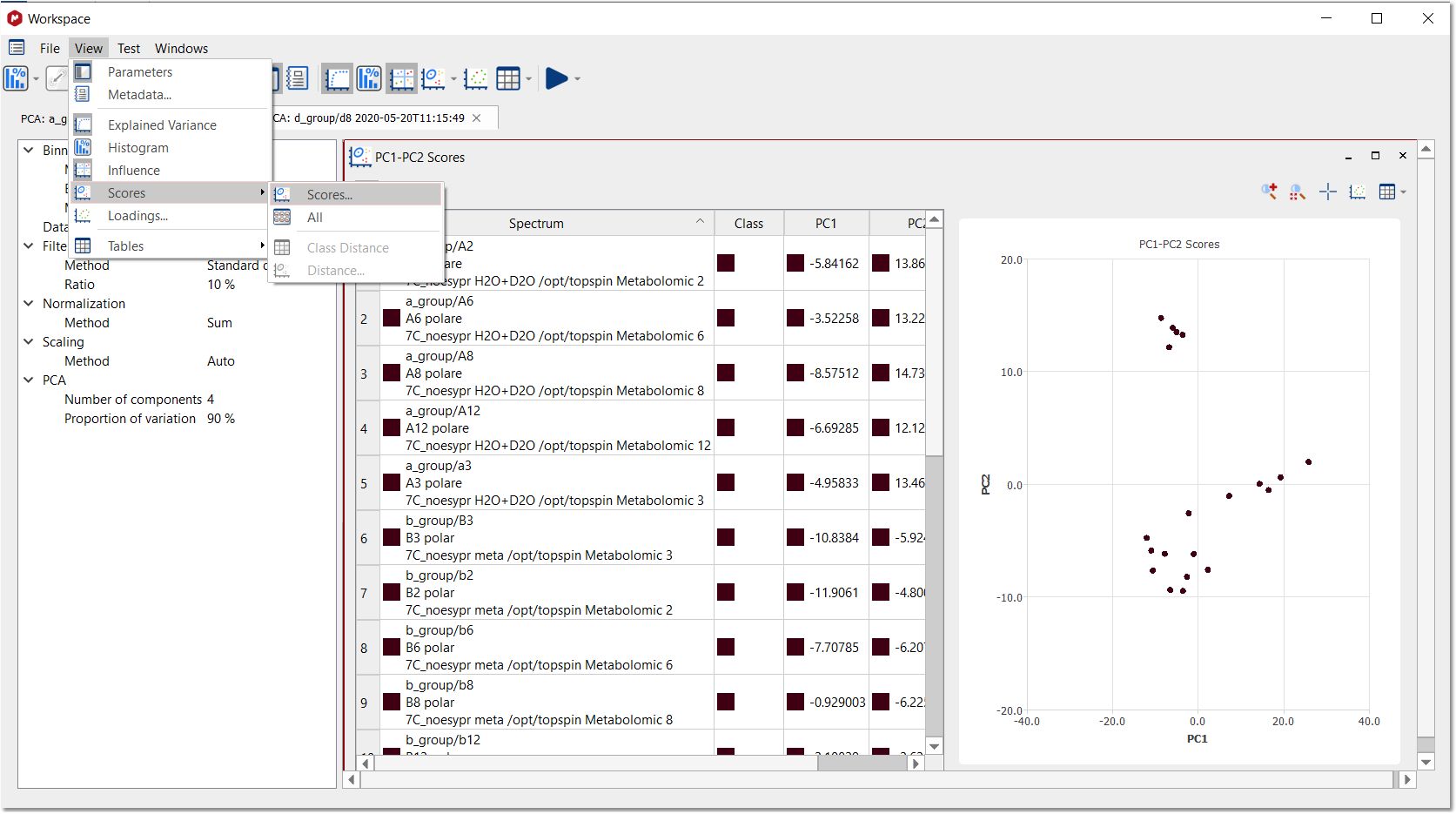Close the PCA: d_group/d8 tab
The image size is (1456, 814).
coord(477,118)
